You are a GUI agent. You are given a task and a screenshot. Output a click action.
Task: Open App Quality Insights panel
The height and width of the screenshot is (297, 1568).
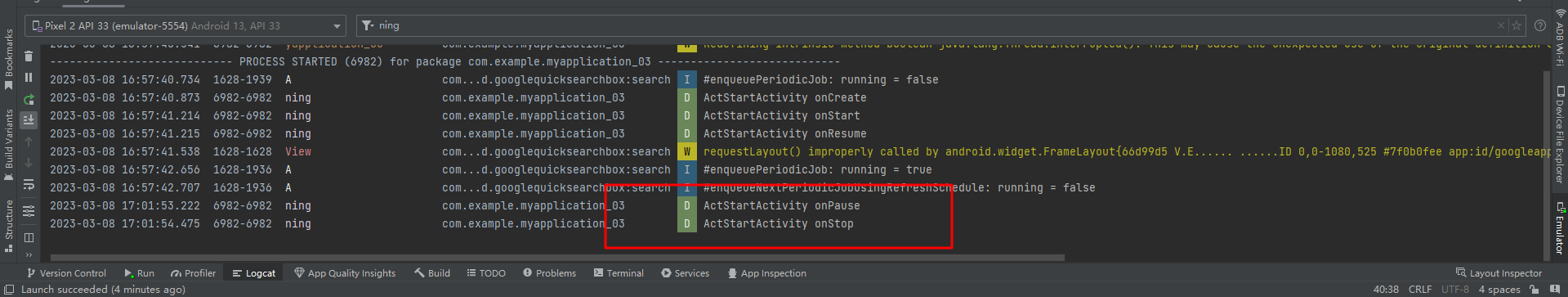tap(345, 273)
